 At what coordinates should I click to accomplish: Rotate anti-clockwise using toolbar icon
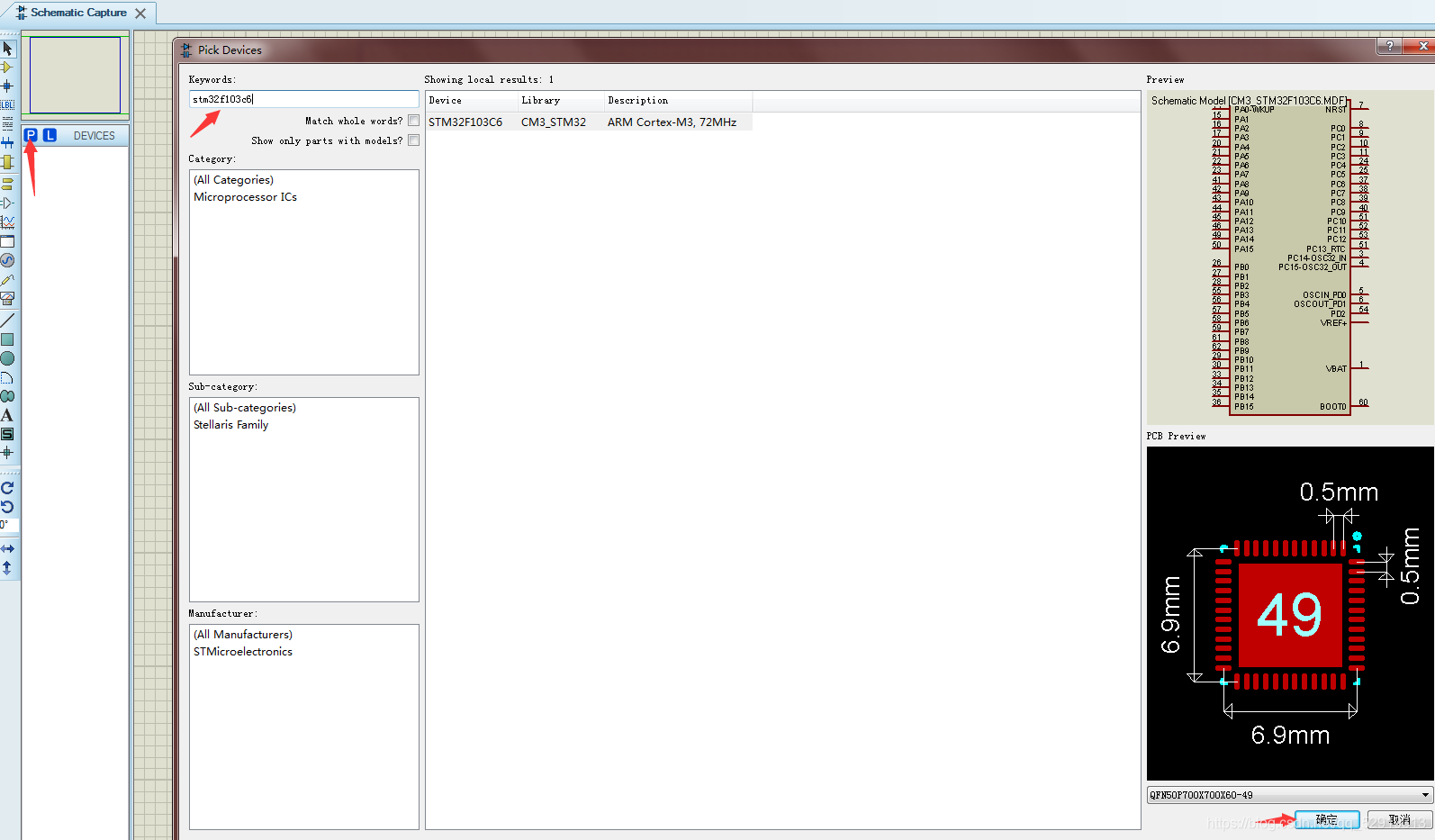pos(7,507)
